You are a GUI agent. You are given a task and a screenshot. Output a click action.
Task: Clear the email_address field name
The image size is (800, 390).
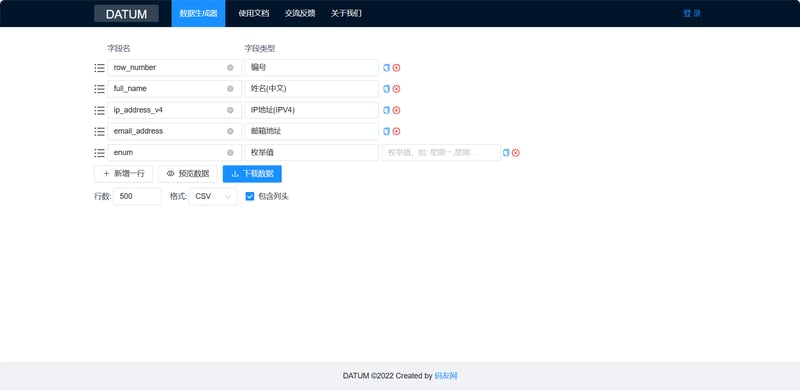(x=230, y=131)
